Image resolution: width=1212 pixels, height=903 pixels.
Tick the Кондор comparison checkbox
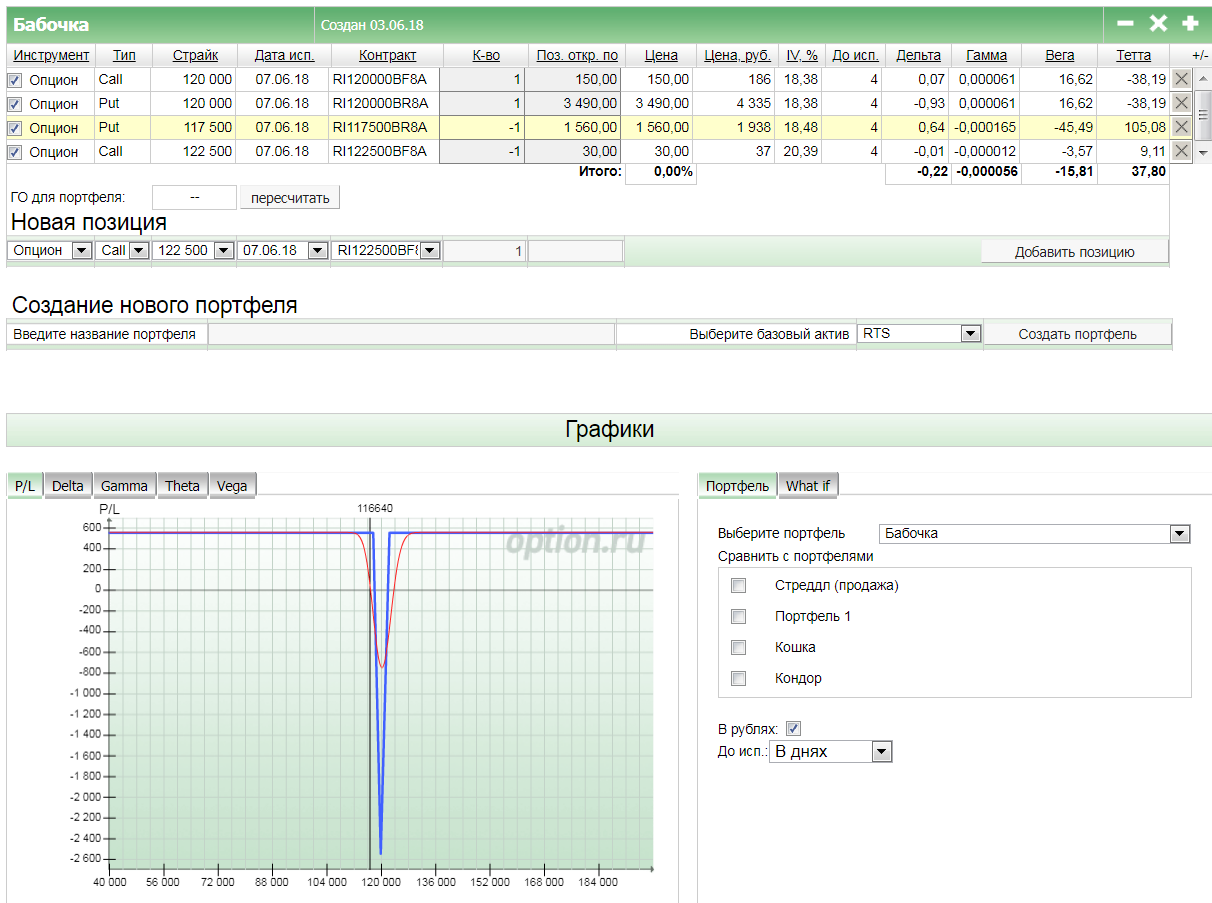(x=739, y=679)
